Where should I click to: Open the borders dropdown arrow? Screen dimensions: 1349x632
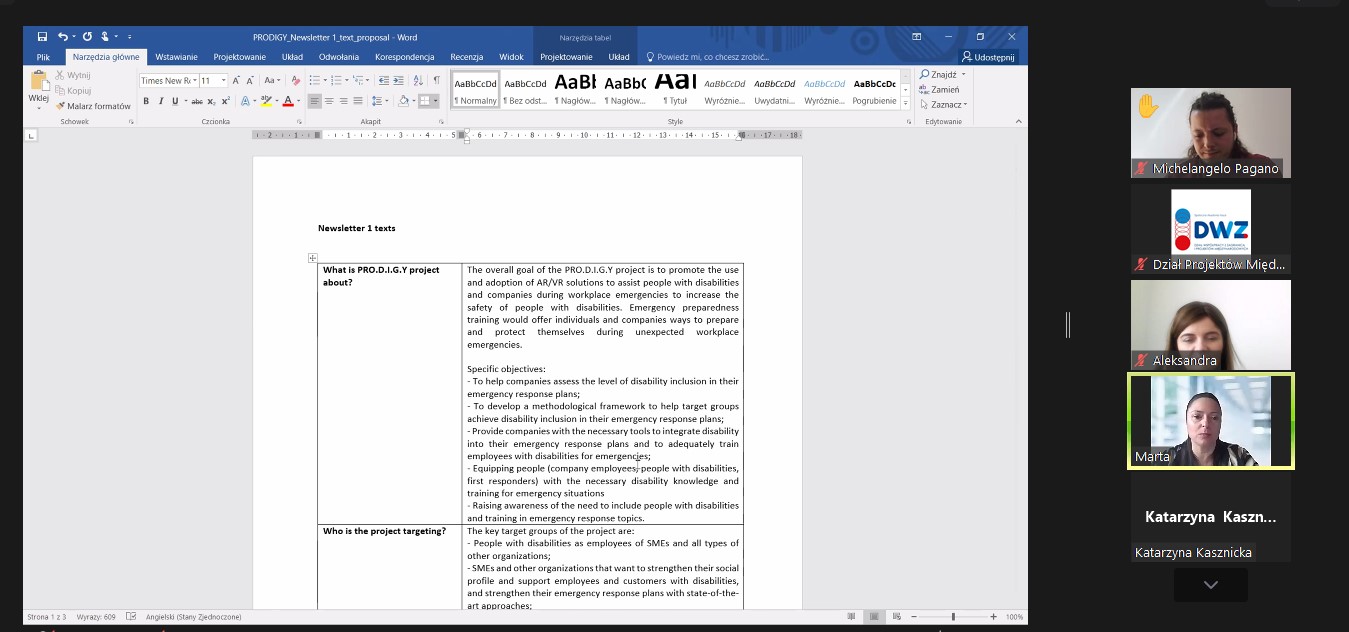coord(437,101)
